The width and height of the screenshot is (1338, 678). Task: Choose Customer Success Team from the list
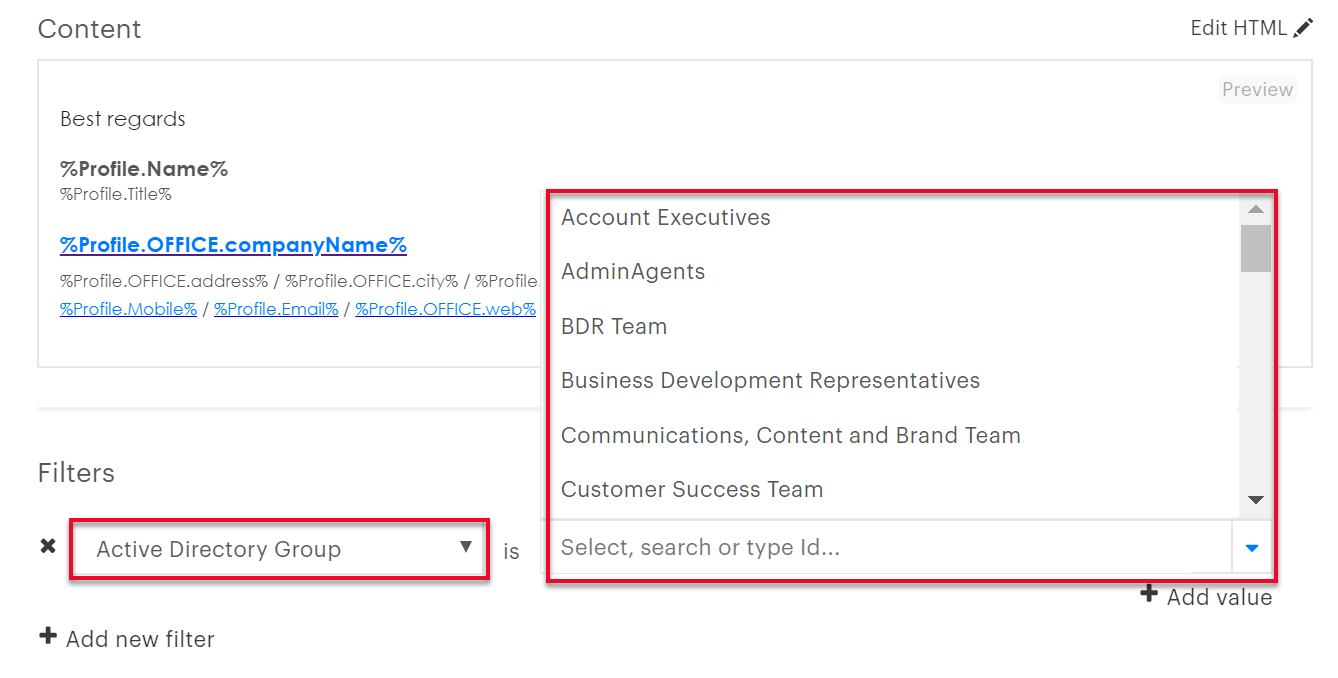pos(692,489)
